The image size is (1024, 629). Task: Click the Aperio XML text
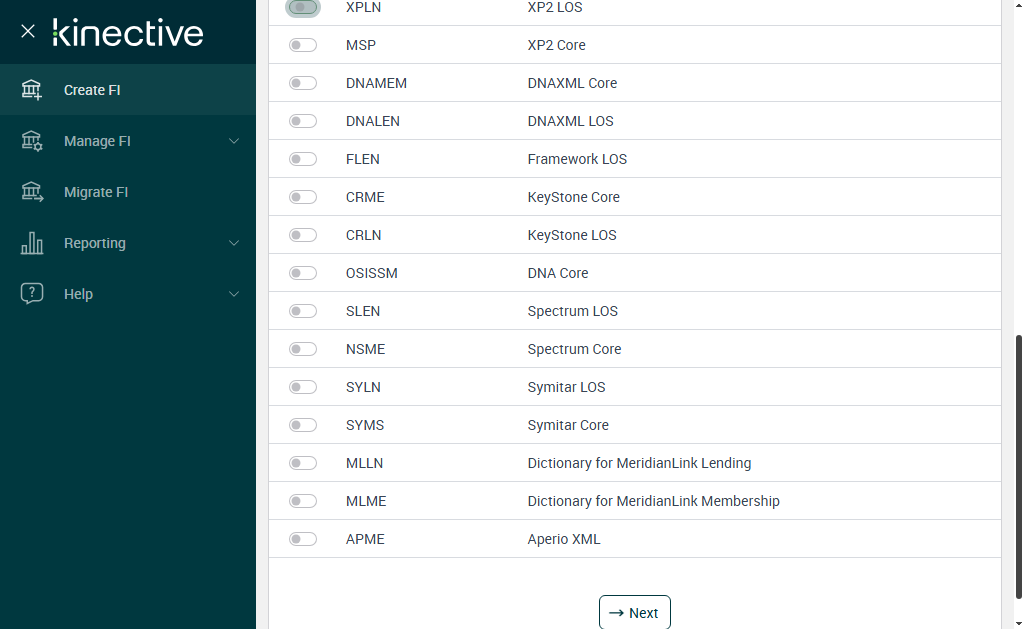564,539
